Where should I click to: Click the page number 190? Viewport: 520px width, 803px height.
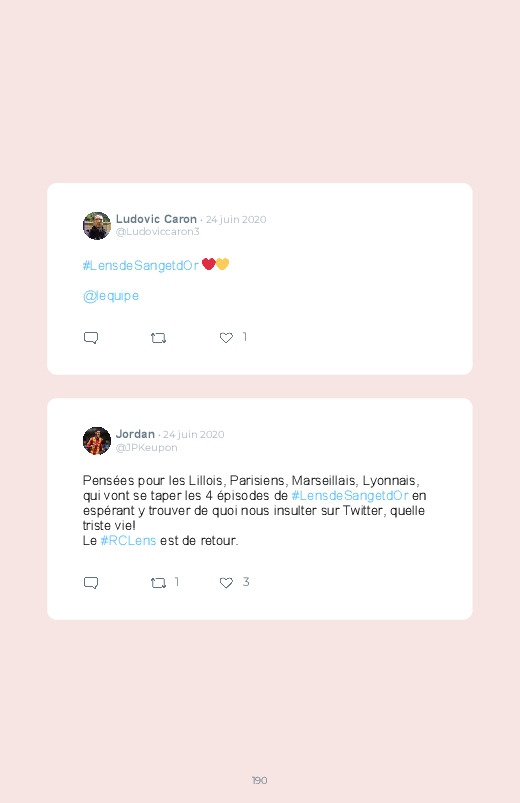tap(259, 780)
